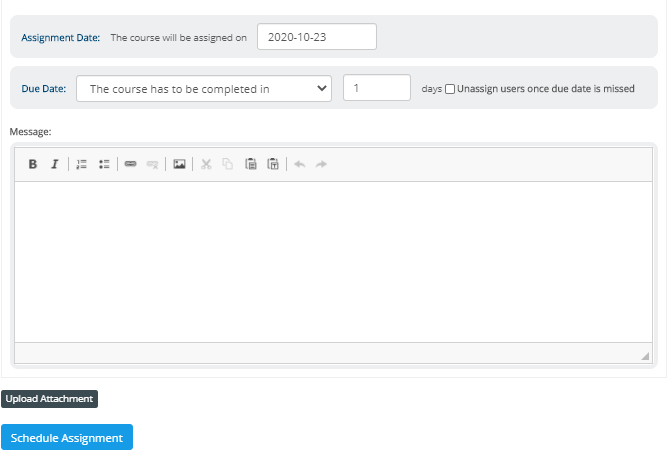
Task: Click the copy icon
Action: (228, 164)
